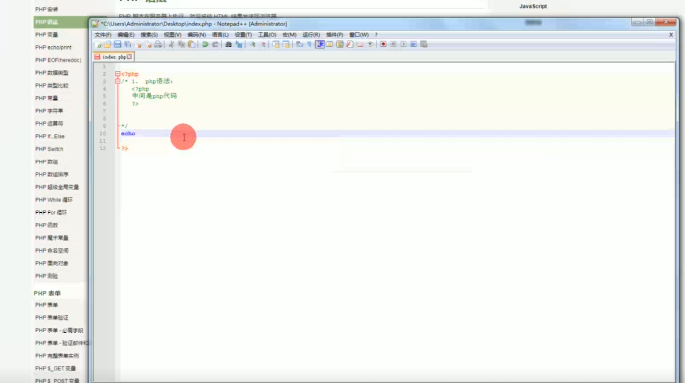Click the New file toolbar icon
The width and height of the screenshot is (685, 383).
pyautogui.click(x=98, y=45)
